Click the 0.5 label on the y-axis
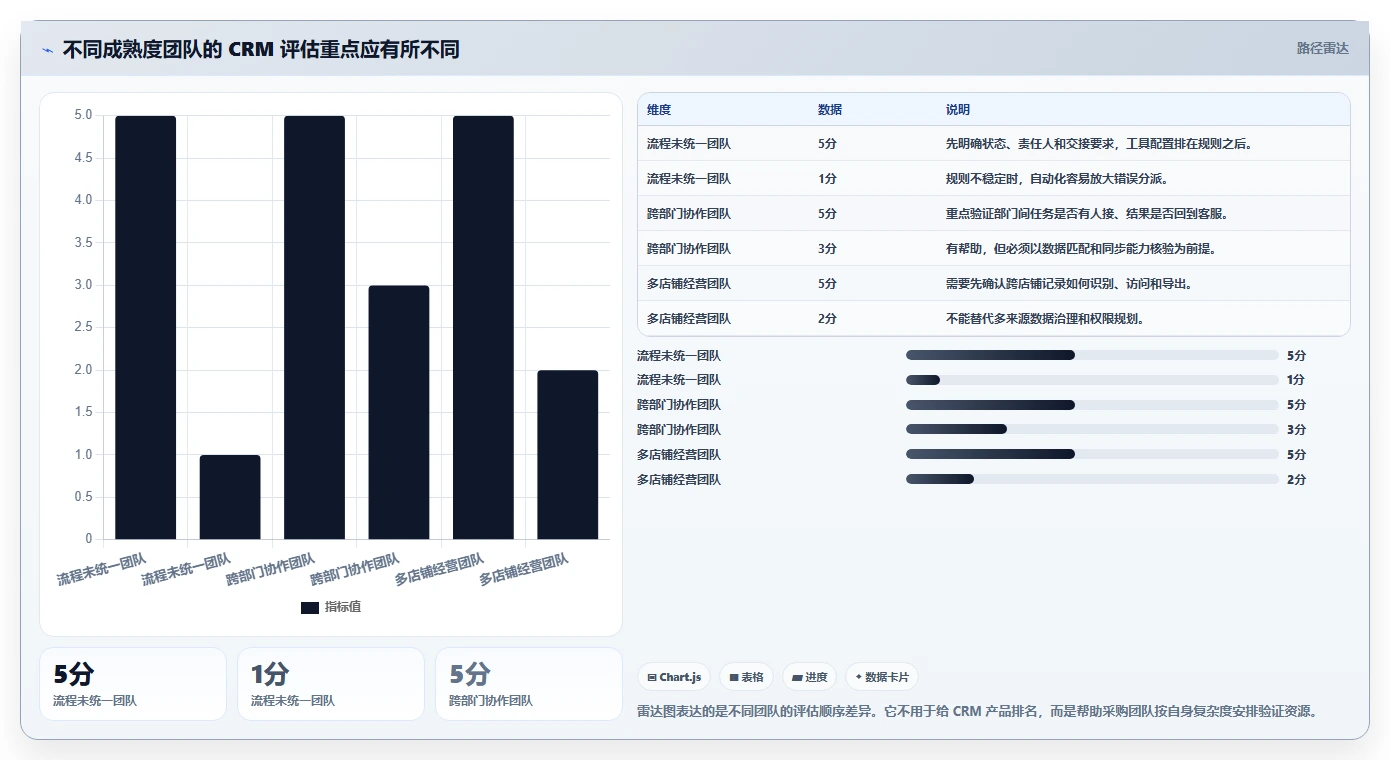 tap(83, 497)
